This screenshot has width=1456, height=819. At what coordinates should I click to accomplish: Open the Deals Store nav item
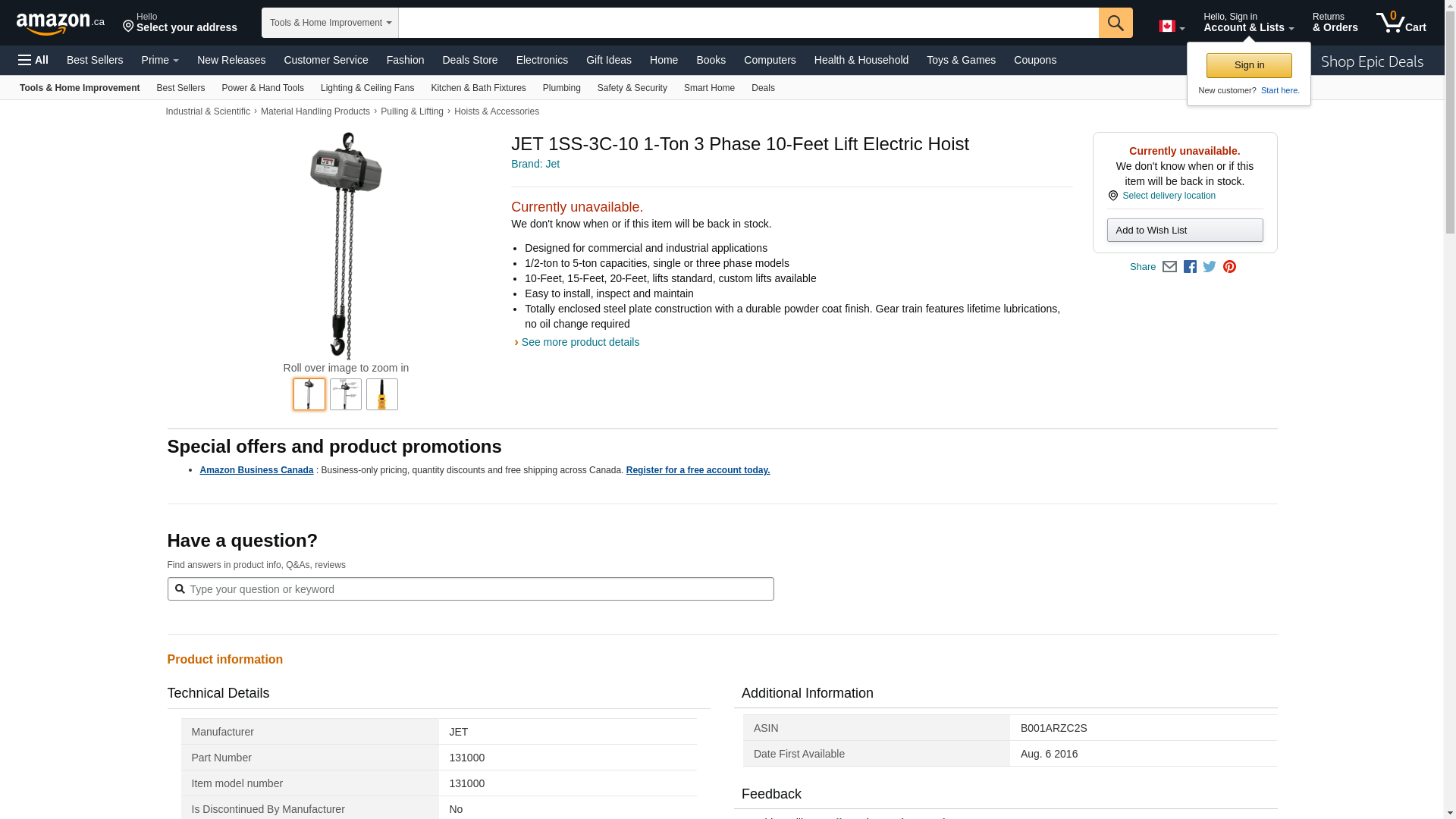[469, 60]
